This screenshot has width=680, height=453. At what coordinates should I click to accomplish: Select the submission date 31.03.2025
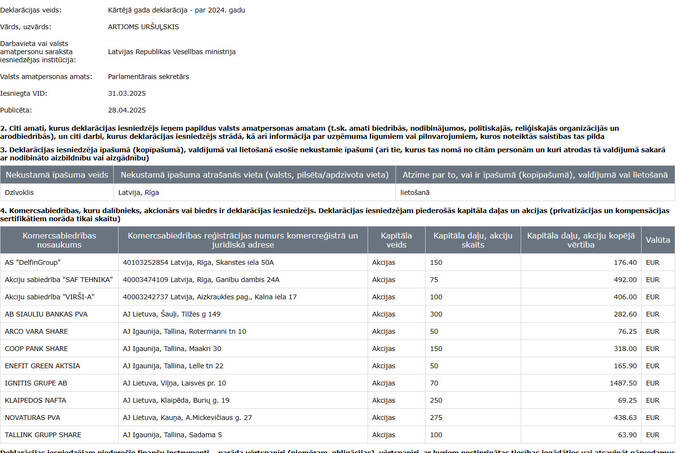click(x=127, y=93)
